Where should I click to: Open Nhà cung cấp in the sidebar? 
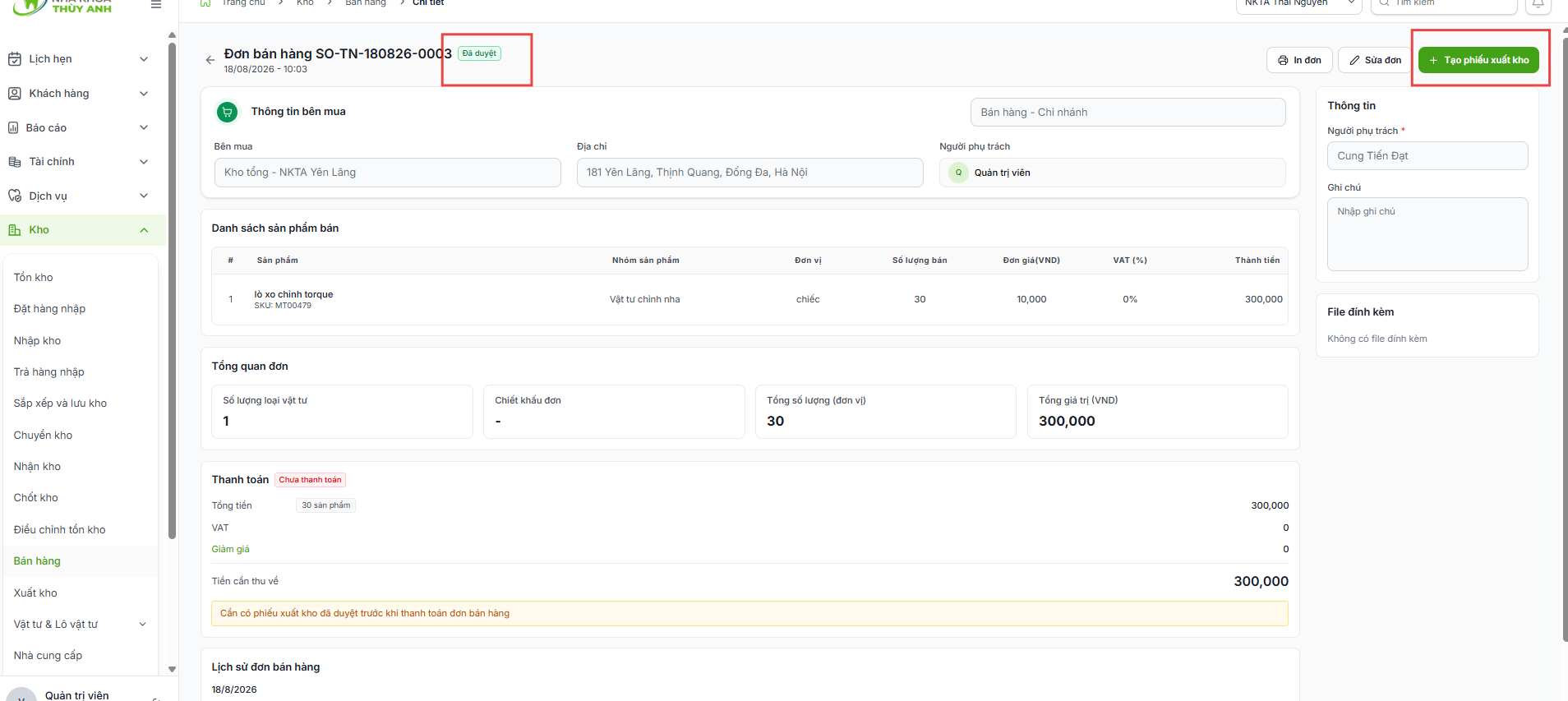pos(48,656)
